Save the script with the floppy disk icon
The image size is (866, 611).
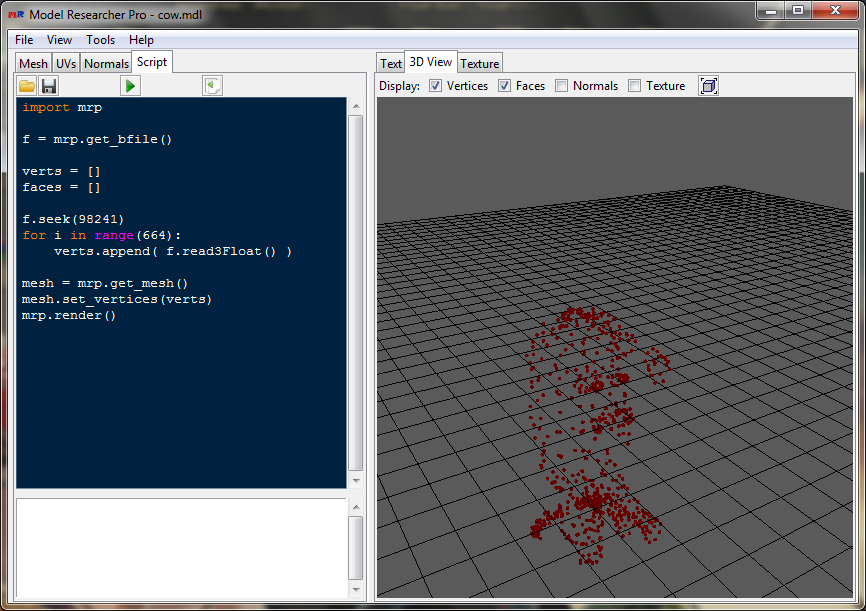coord(49,86)
